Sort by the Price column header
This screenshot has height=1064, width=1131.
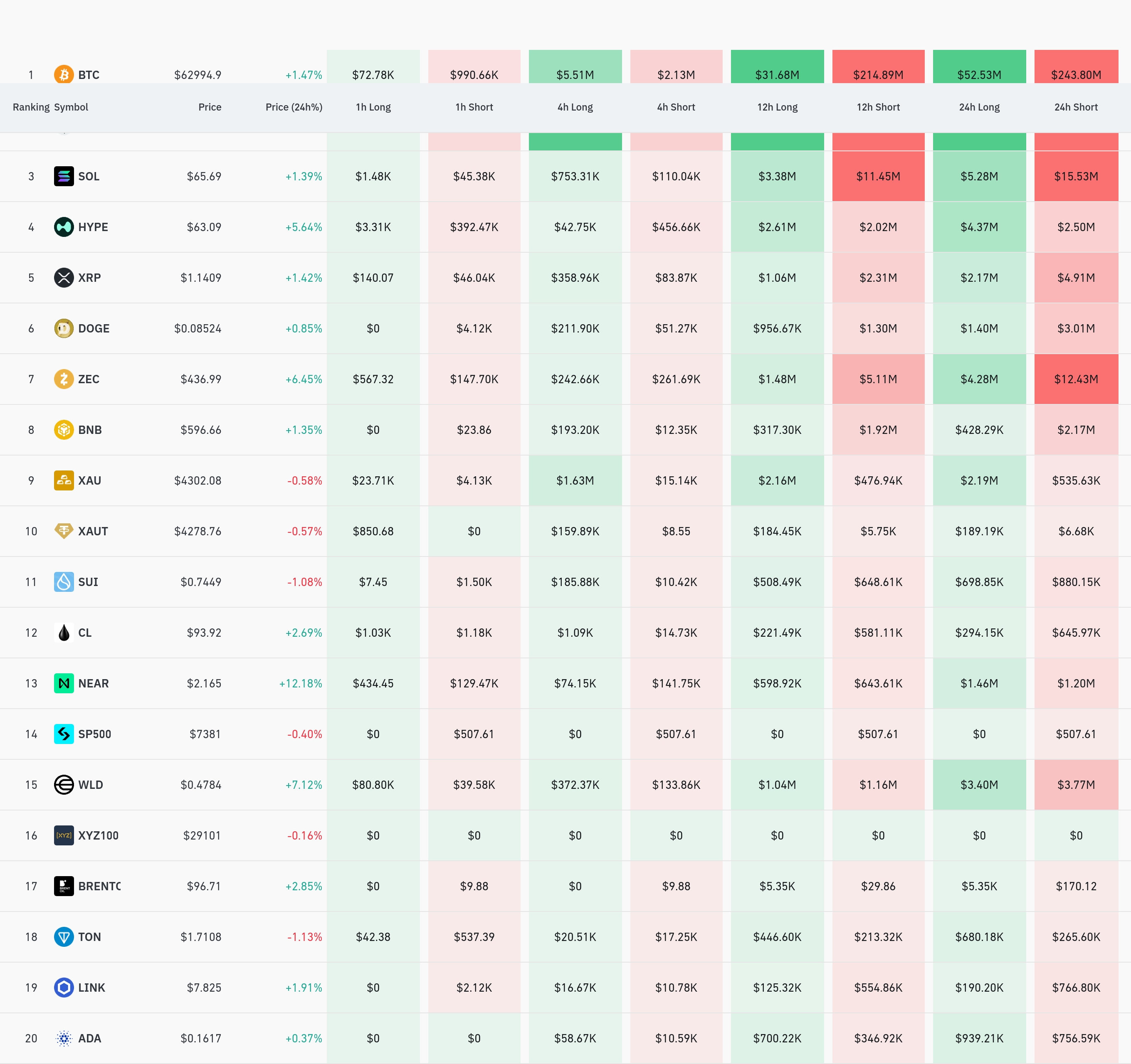210,107
